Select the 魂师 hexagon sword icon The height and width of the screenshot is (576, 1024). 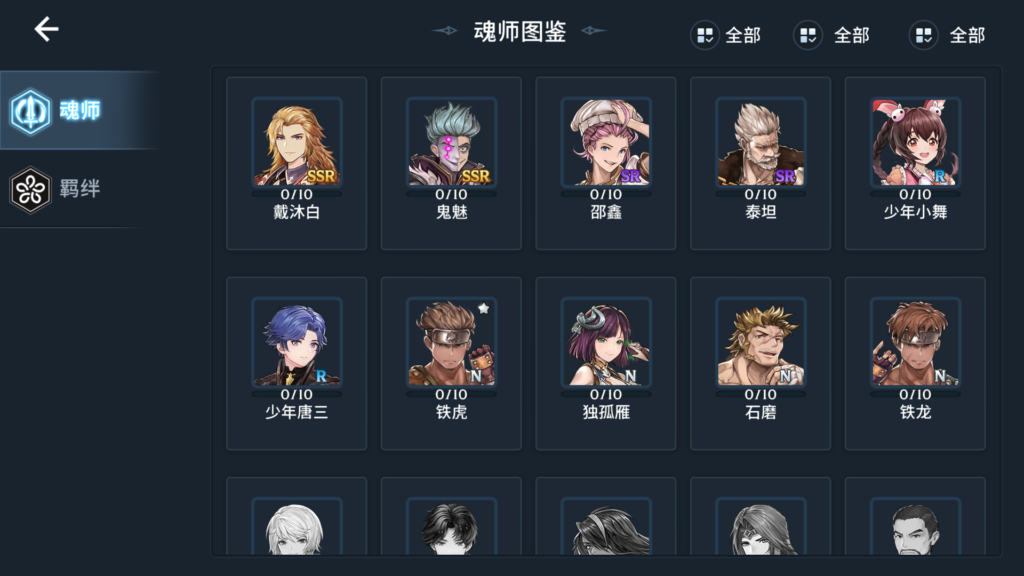coord(30,111)
